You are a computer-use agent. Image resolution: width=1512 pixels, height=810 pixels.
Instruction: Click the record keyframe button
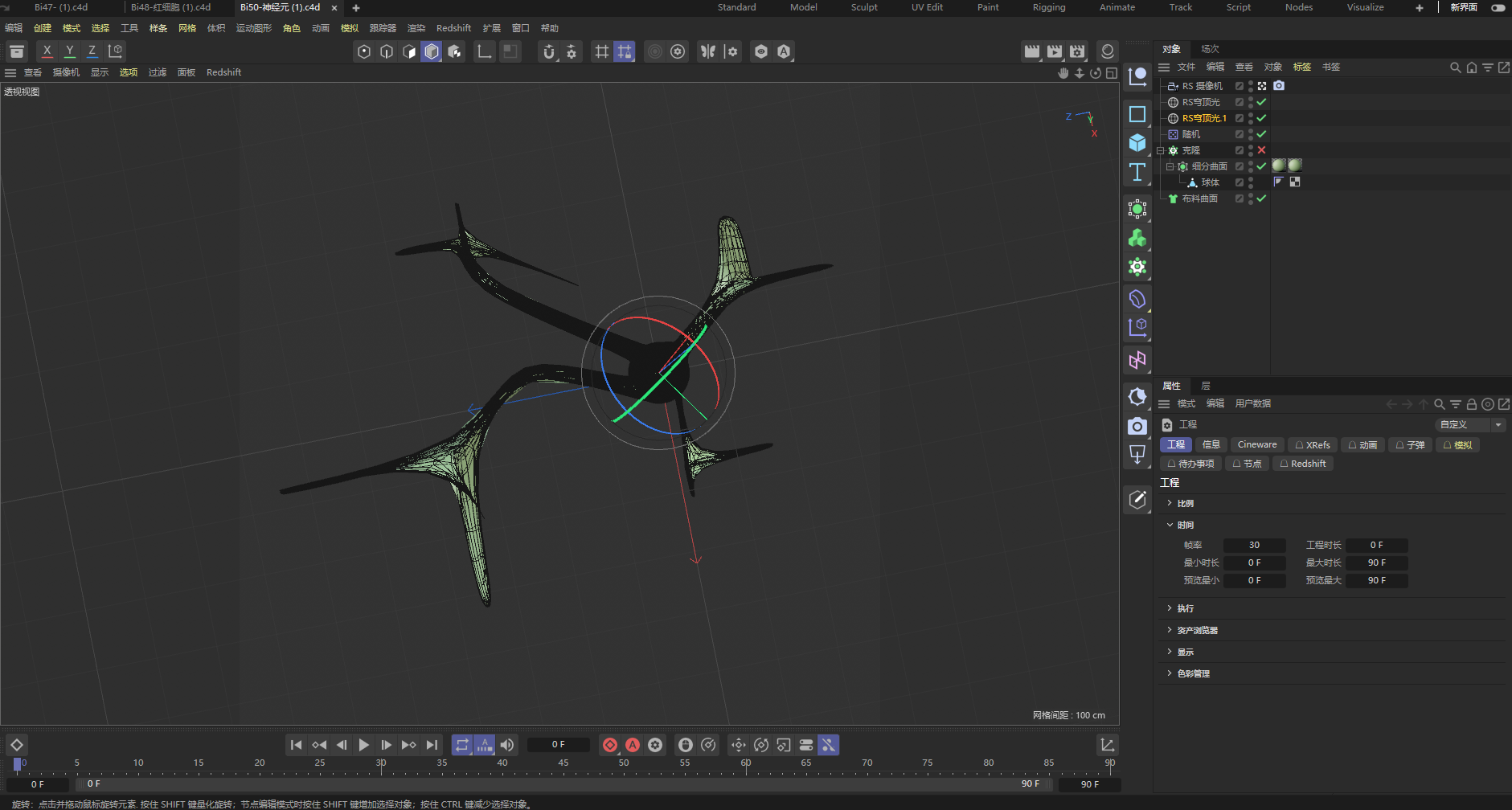tap(610, 745)
